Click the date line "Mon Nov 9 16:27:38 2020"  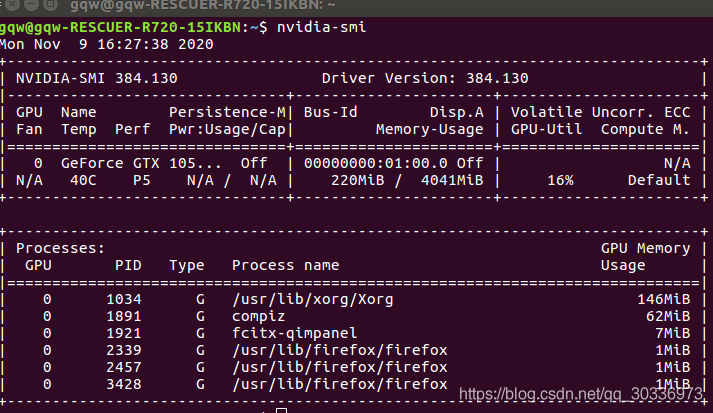coord(106,44)
